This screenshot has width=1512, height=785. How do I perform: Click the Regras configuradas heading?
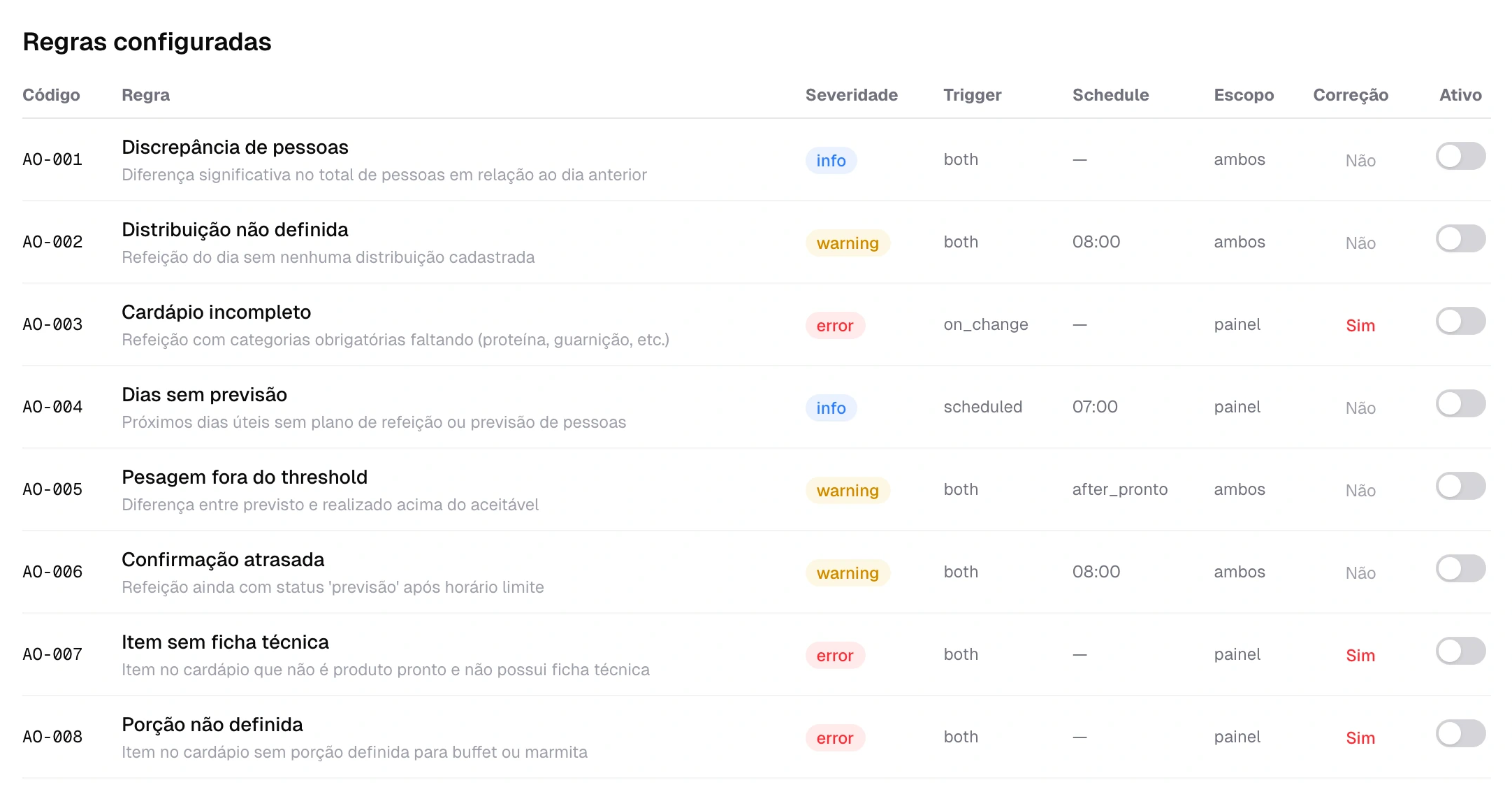147,42
